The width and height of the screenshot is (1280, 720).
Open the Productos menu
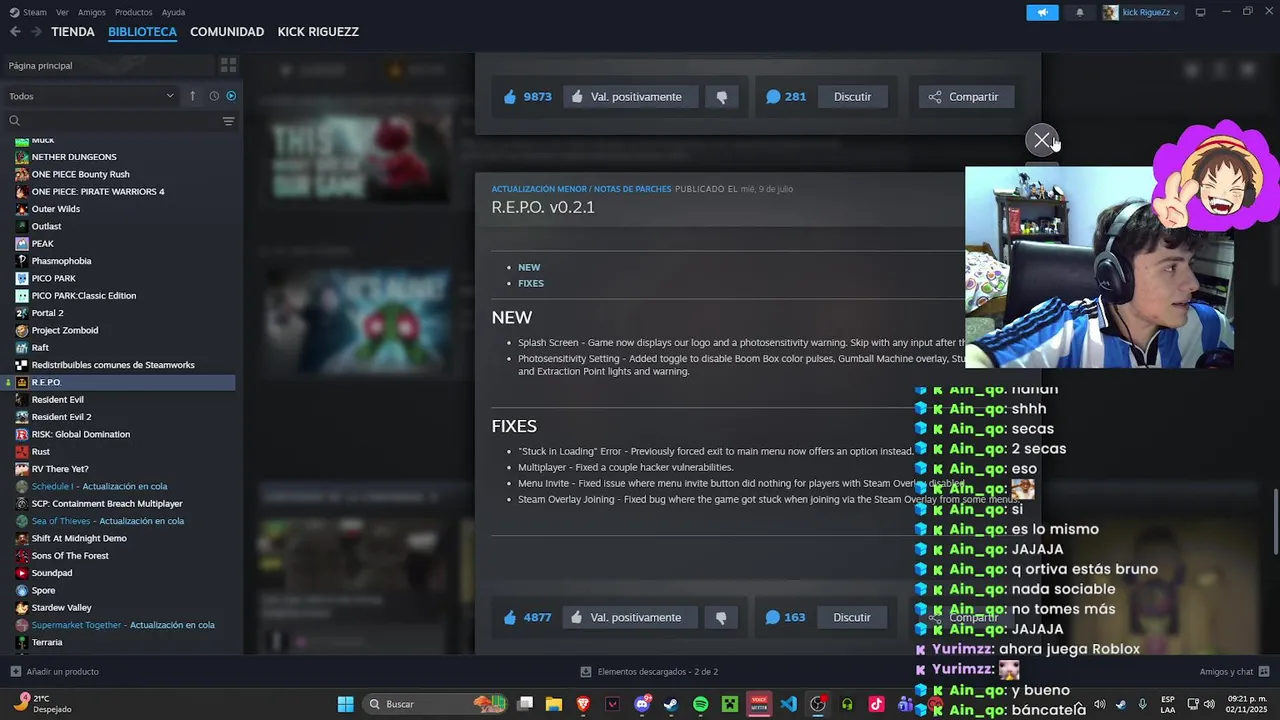point(133,12)
